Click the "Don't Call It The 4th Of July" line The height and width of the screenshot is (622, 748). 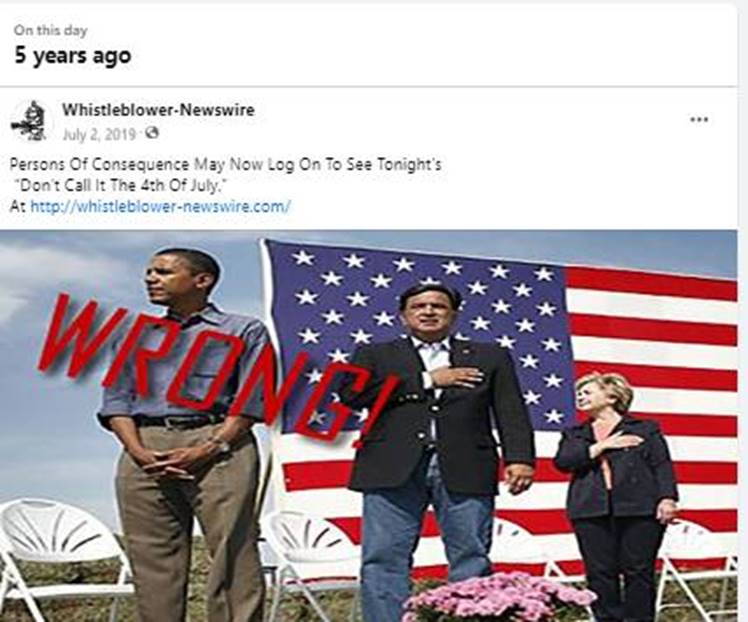click(119, 186)
